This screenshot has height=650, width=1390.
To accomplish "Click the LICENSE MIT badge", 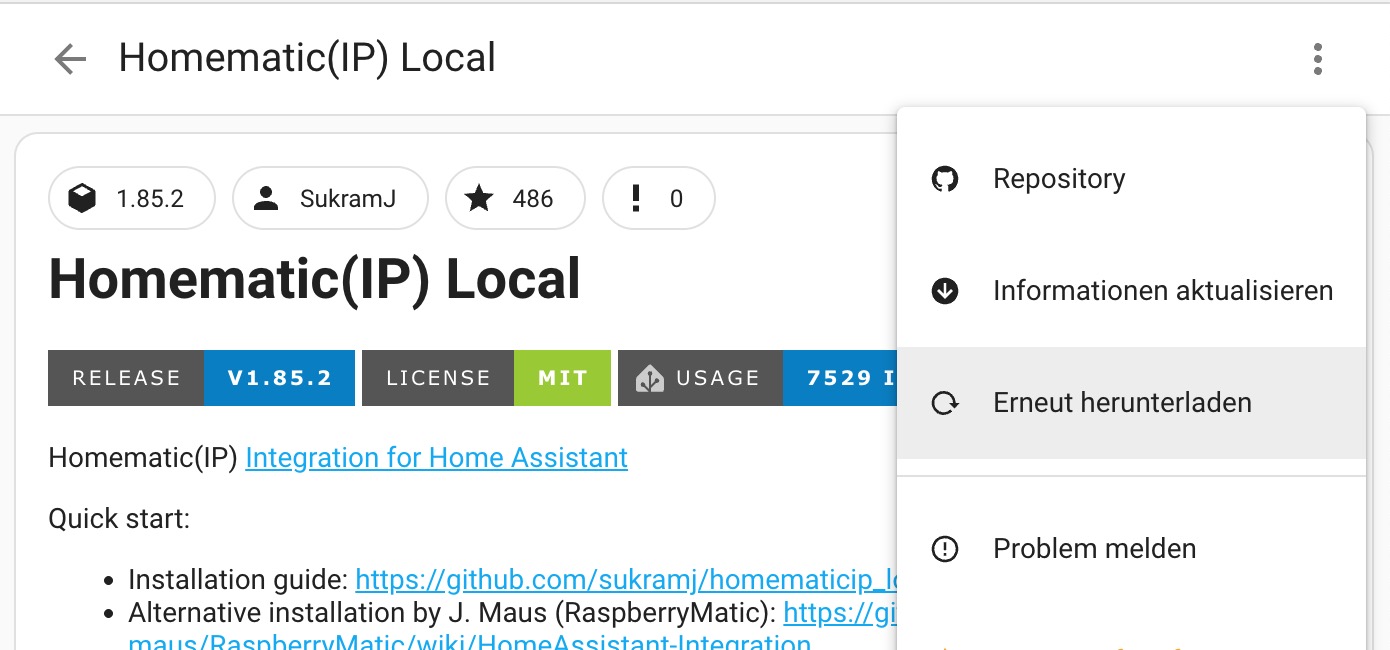I will [486, 378].
